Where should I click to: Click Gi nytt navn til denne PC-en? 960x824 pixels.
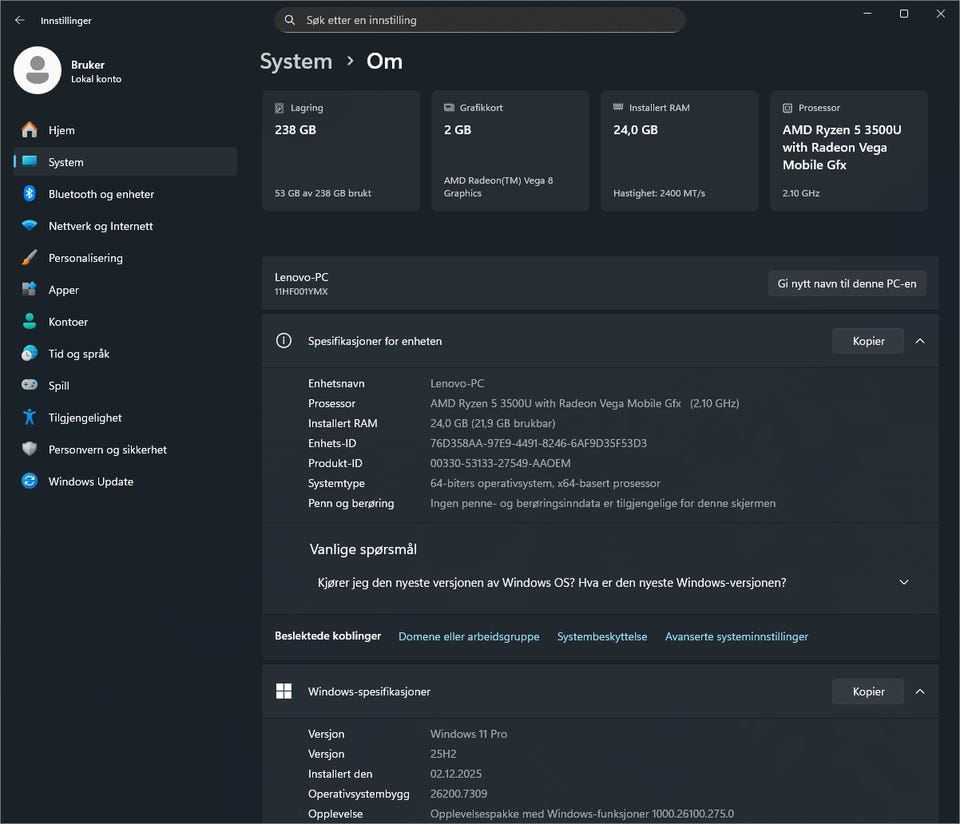[847, 284]
